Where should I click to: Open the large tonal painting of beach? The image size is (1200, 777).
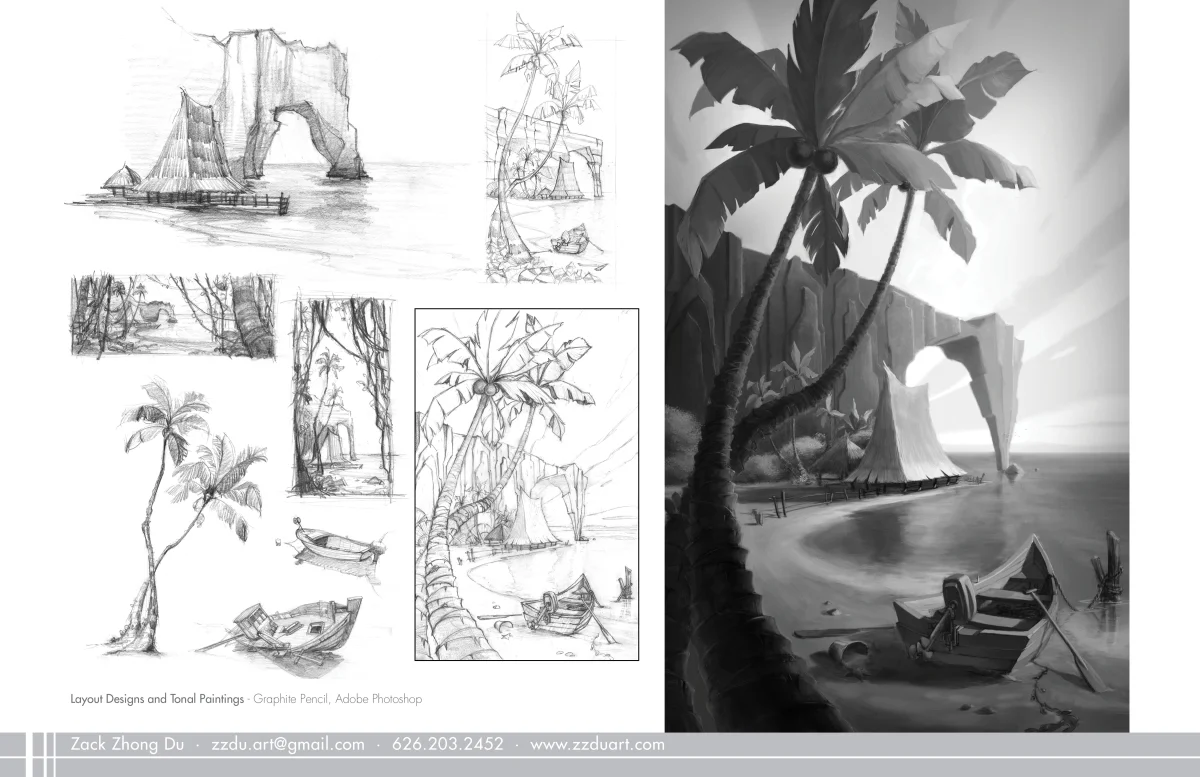point(897,366)
